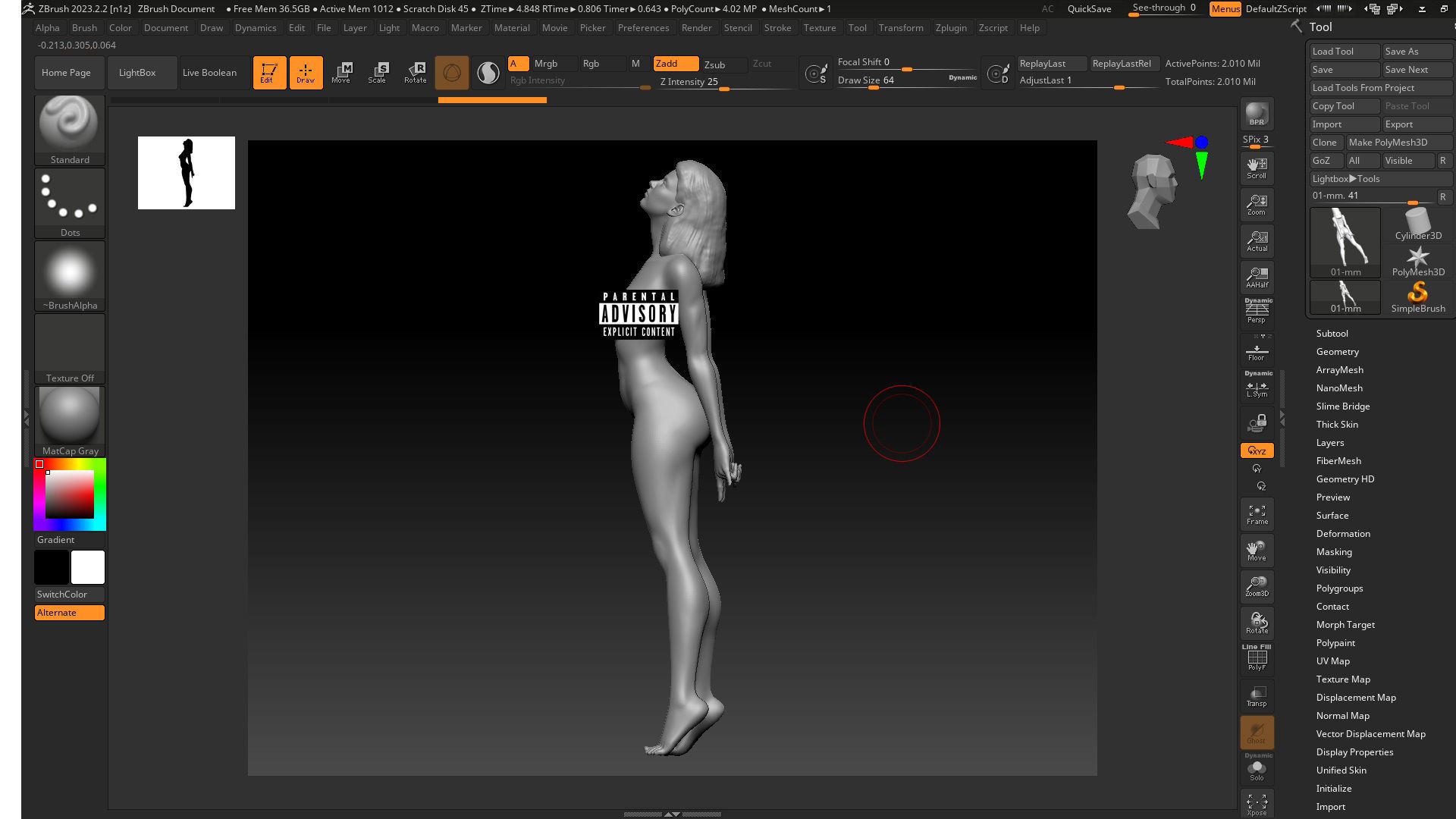Expand the Display Properties section
The height and width of the screenshot is (819, 1456).
pyautogui.click(x=1354, y=752)
